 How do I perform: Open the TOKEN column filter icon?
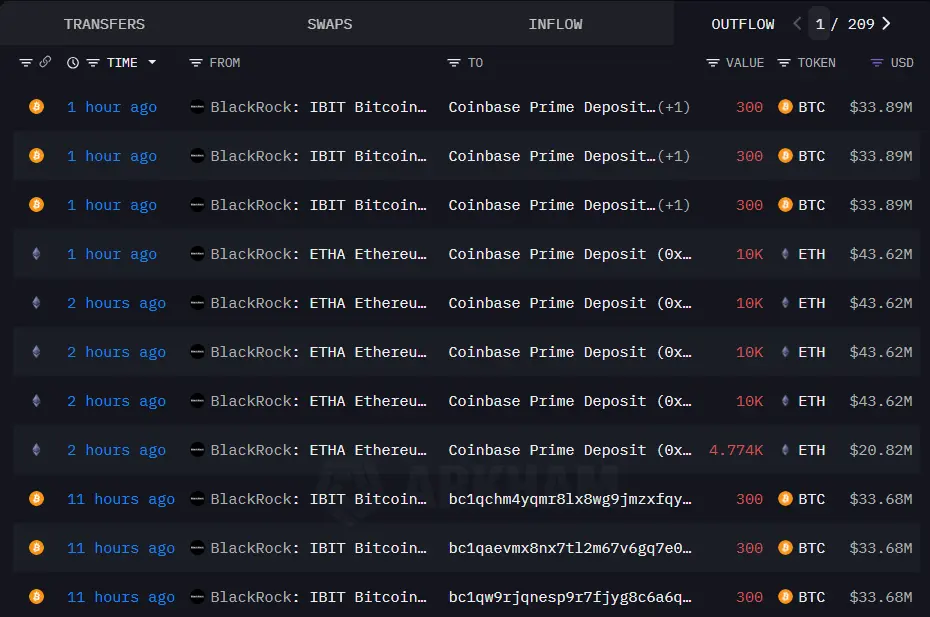784,63
